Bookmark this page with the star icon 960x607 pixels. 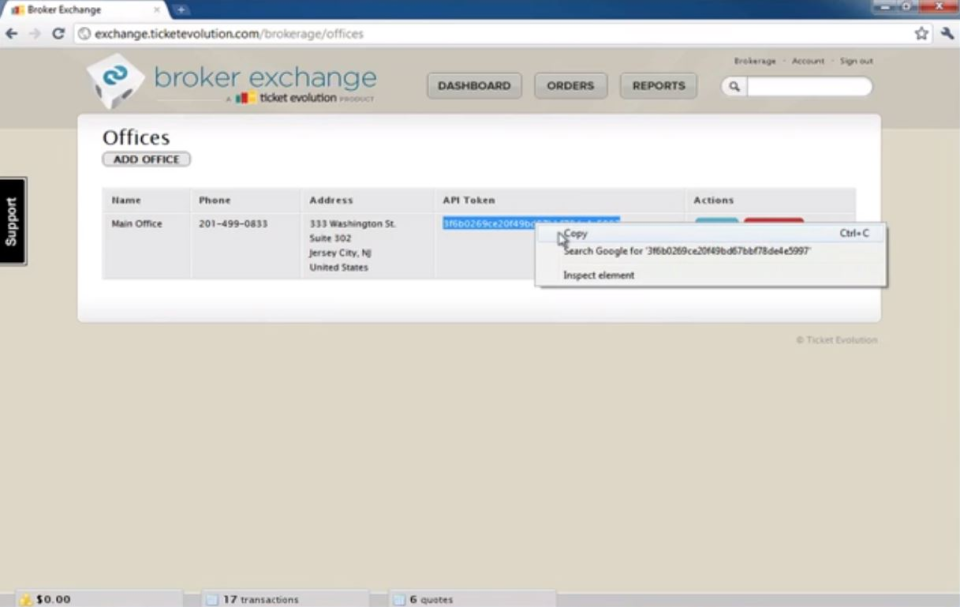tap(920, 33)
